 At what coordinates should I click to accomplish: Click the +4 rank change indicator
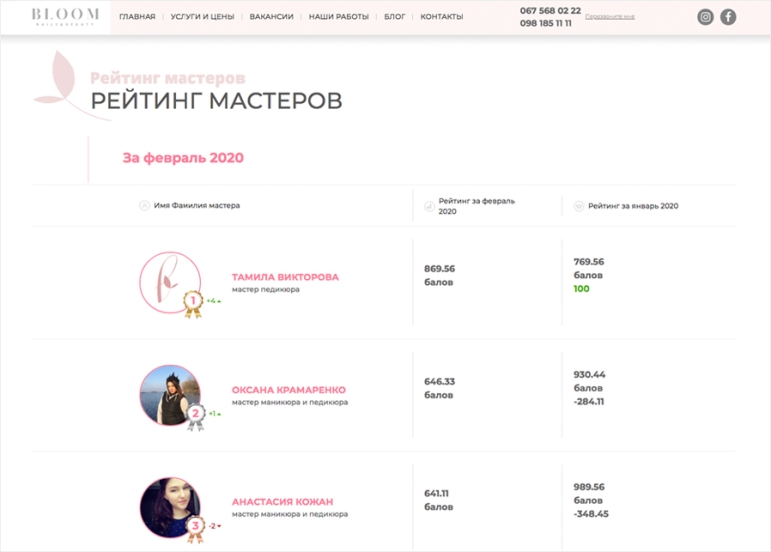coord(213,301)
